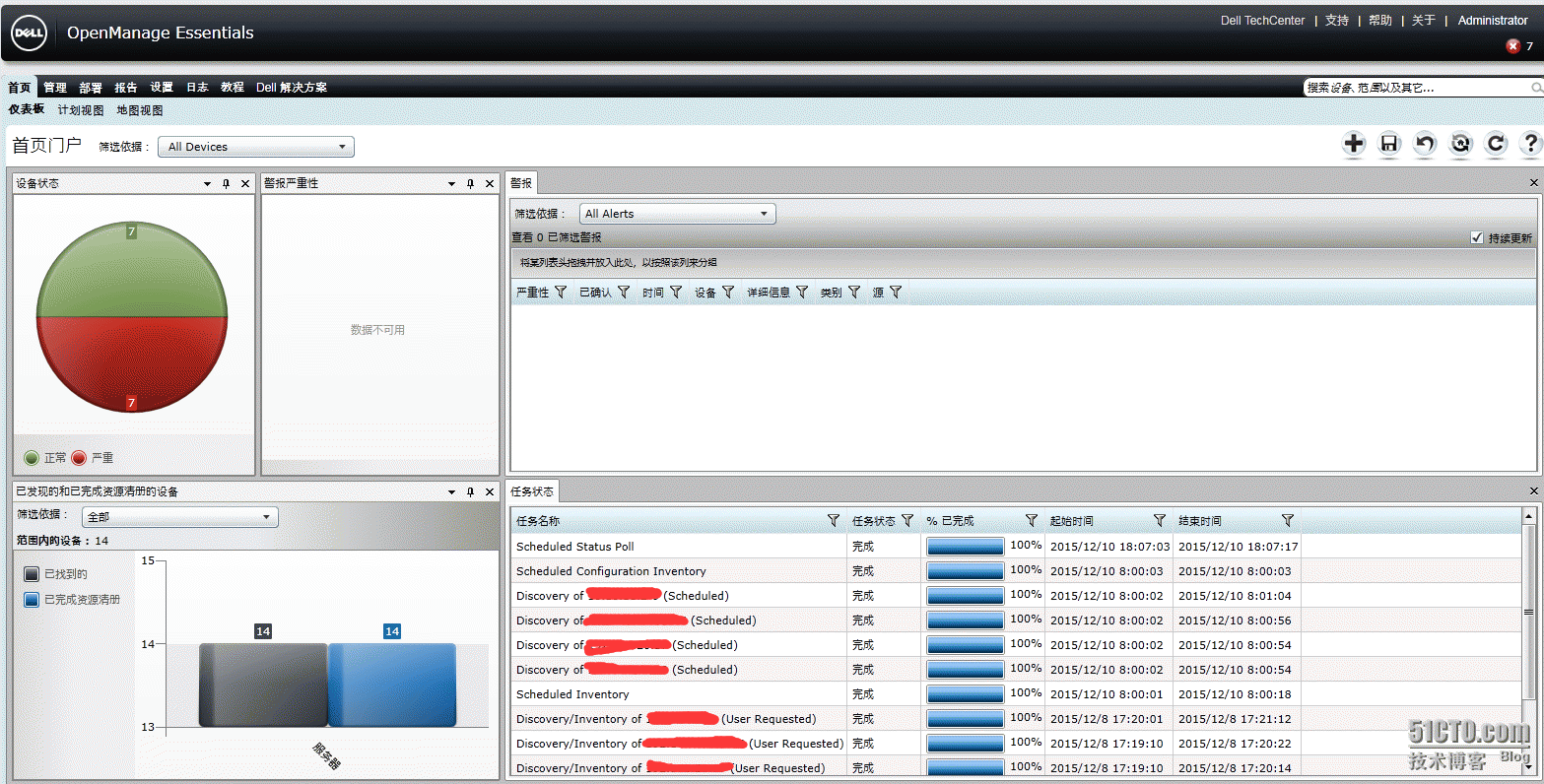Toggle the 已找到的 legend item

[x=56, y=574]
